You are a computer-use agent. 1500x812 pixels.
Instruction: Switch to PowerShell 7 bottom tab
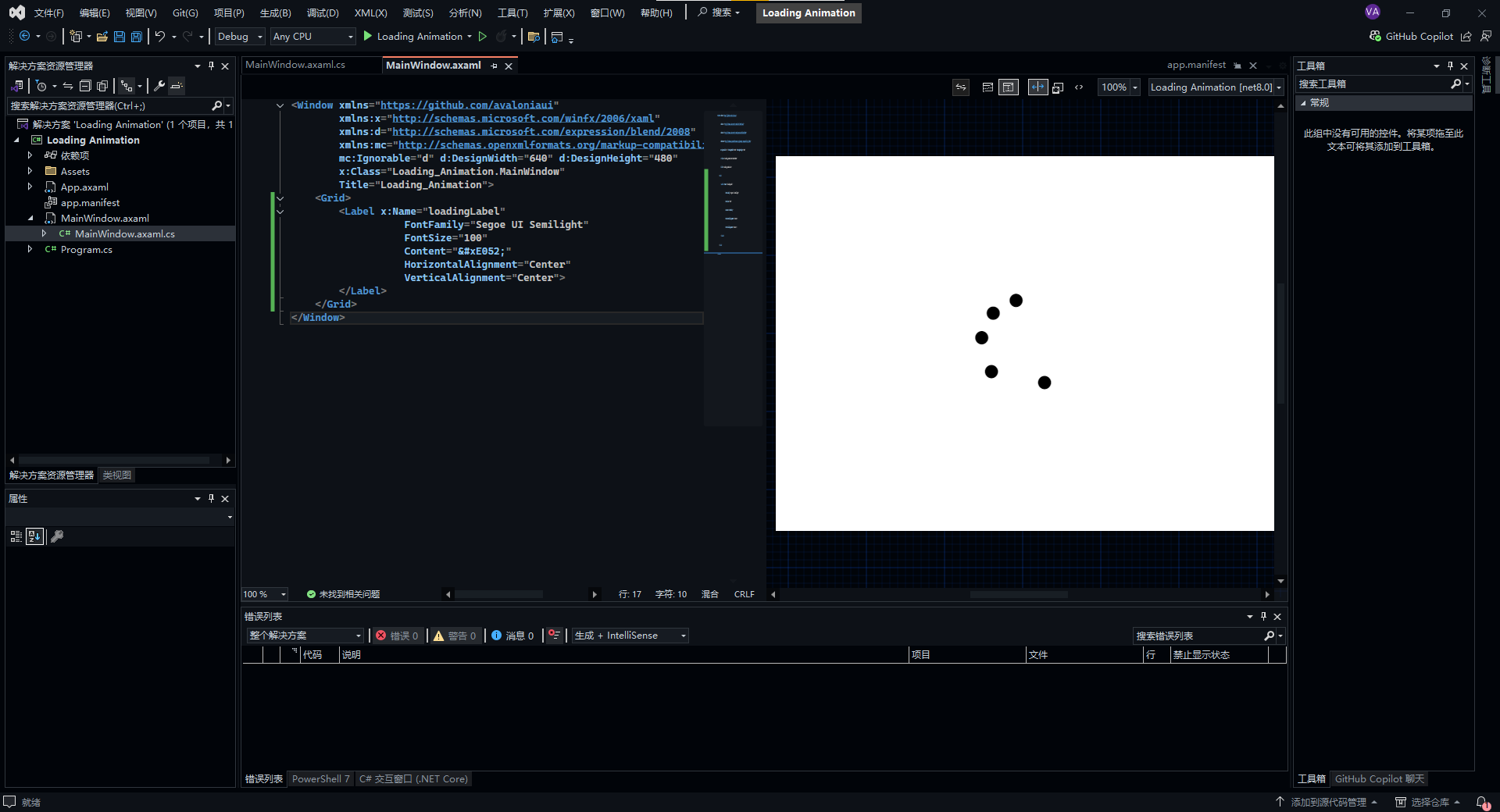coord(320,779)
